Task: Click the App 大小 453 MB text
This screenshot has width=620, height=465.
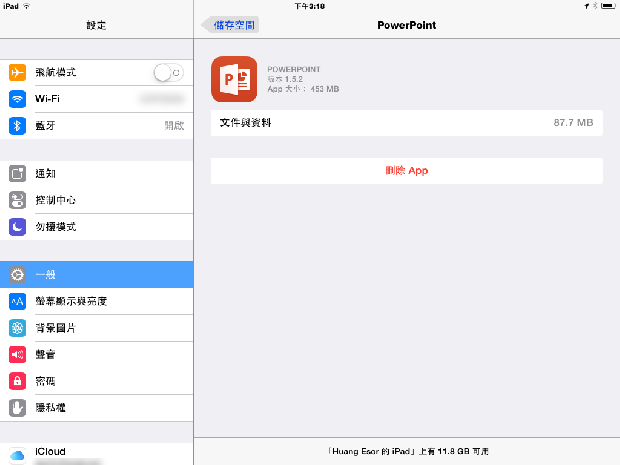Action: click(x=303, y=89)
